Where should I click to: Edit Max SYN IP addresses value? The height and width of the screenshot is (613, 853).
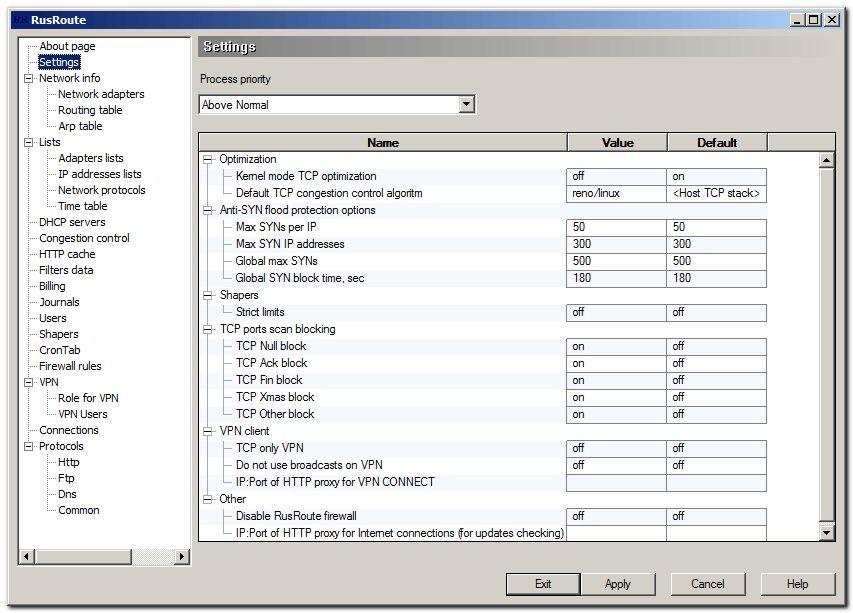(x=616, y=244)
